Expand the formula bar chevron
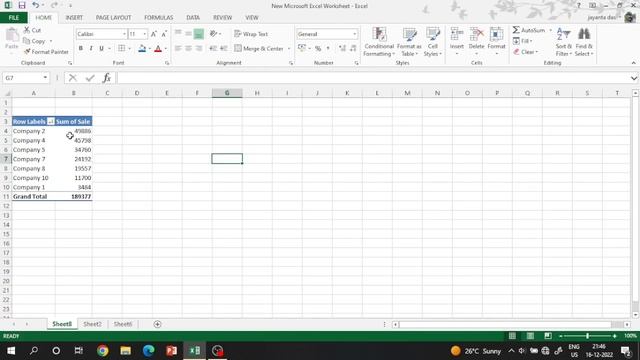Viewport: 640px width, 360px height. (x=633, y=78)
